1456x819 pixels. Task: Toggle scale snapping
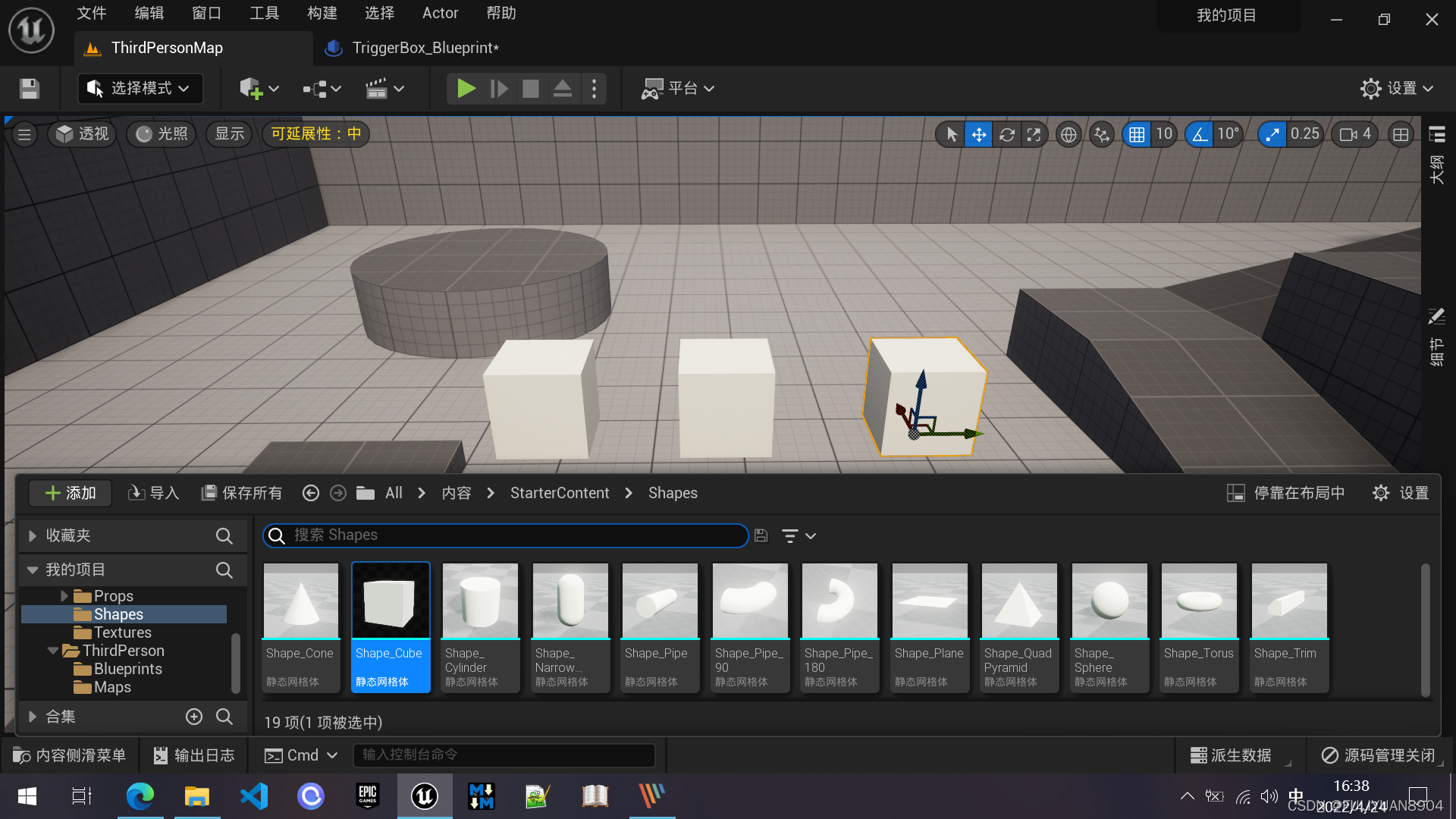coord(1272,135)
